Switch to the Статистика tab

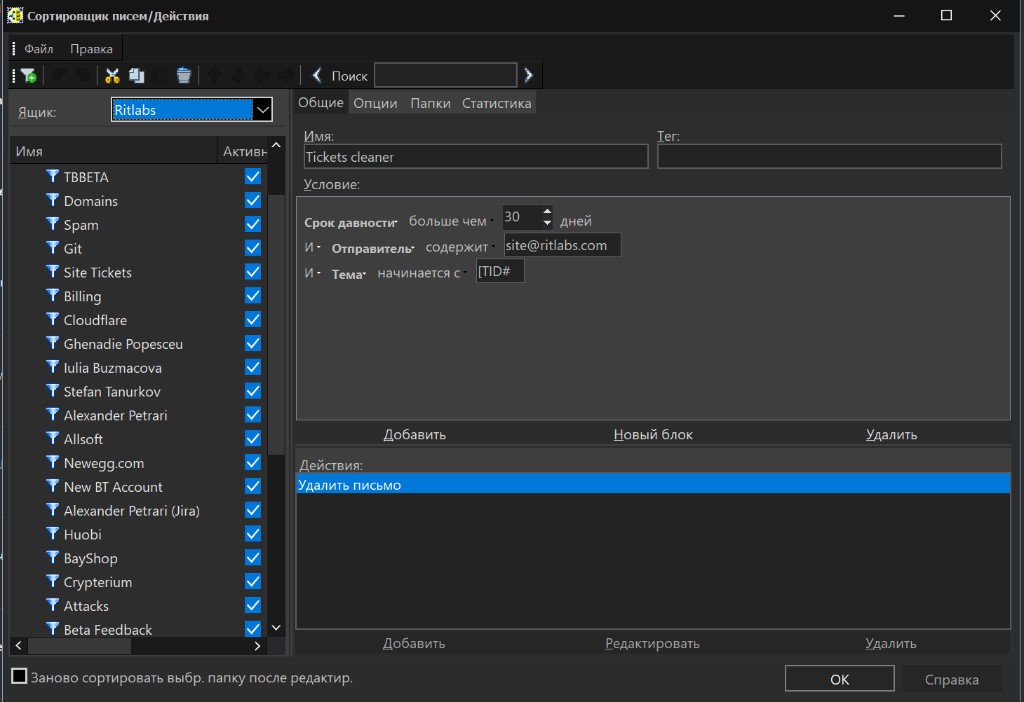pyautogui.click(x=496, y=103)
